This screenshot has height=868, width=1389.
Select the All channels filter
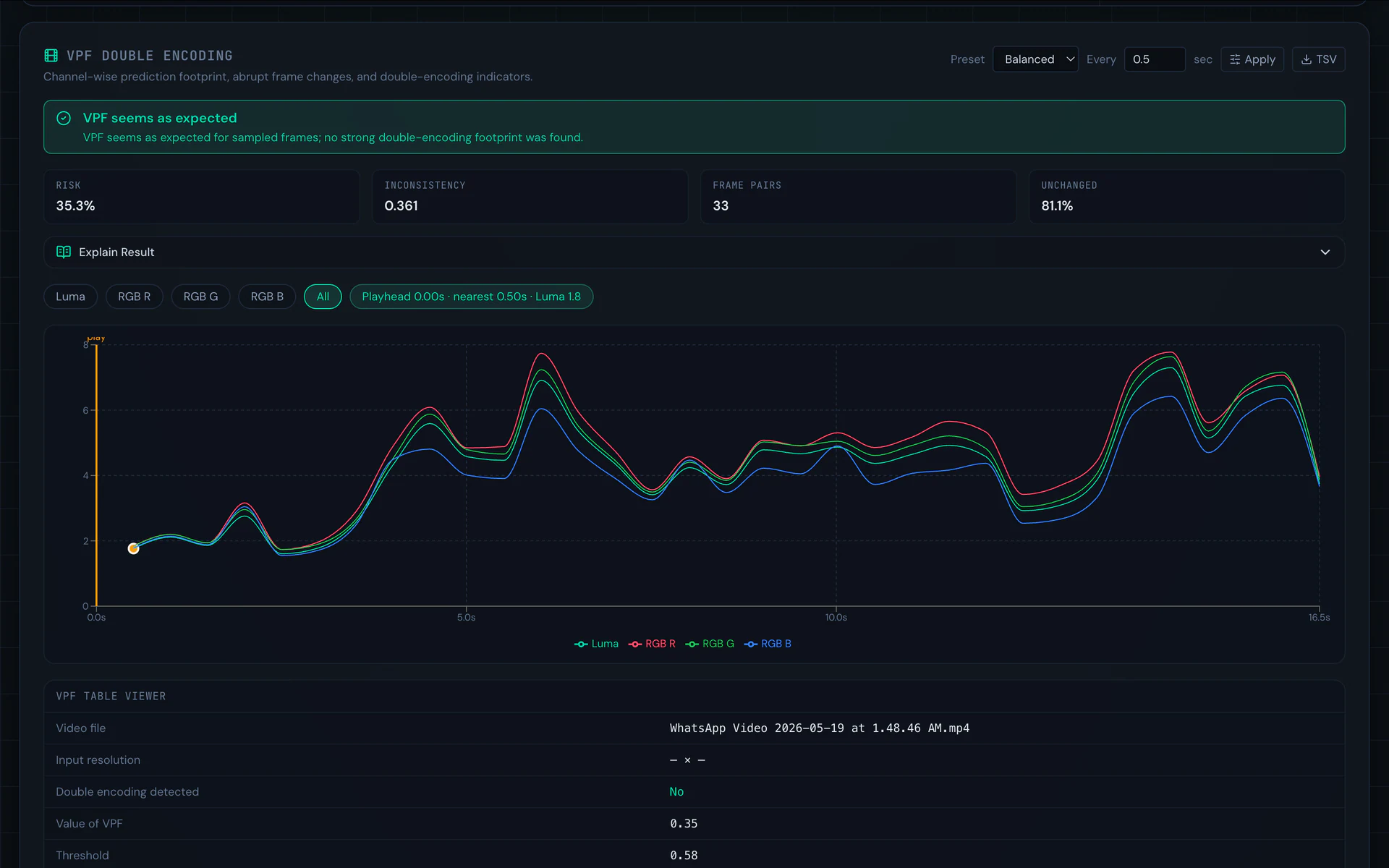(323, 297)
